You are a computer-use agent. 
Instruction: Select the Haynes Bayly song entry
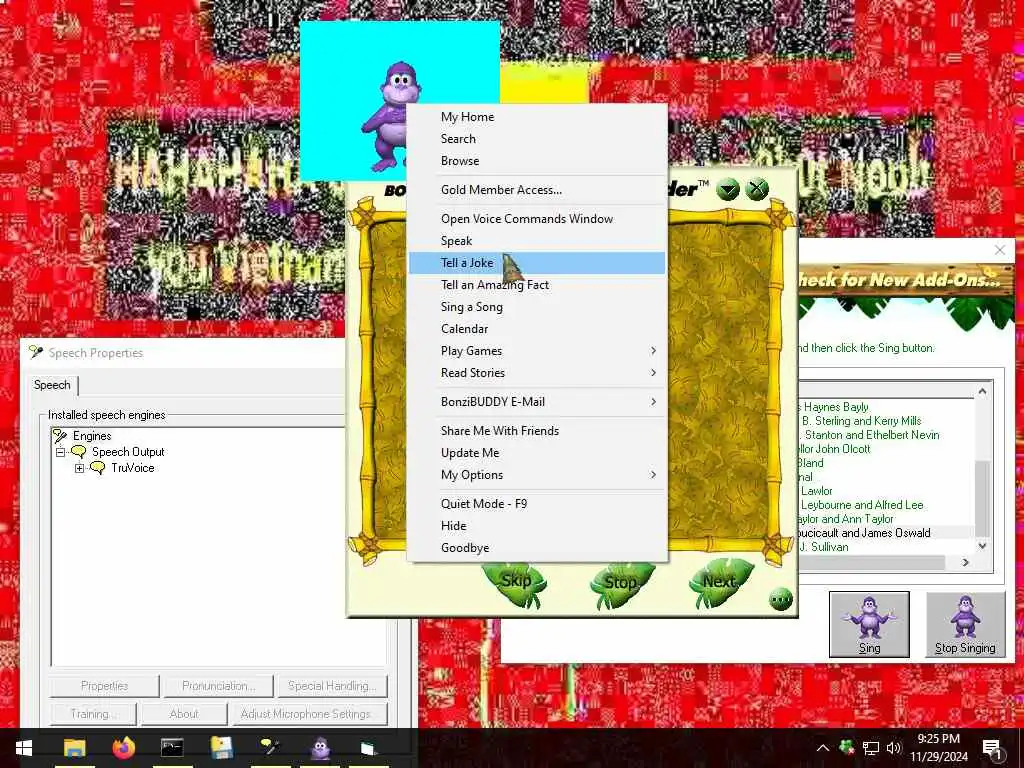(834, 407)
